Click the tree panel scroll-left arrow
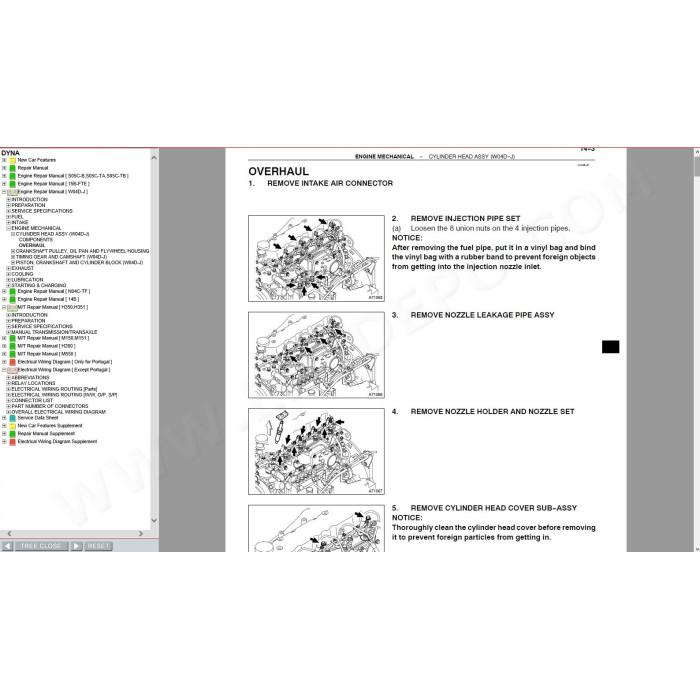 9,533
